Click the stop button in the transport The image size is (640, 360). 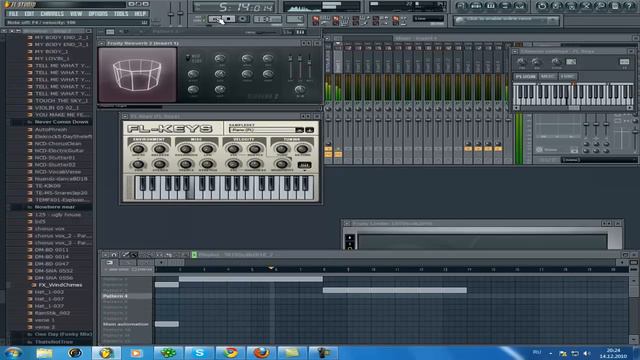click(x=229, y=19)
